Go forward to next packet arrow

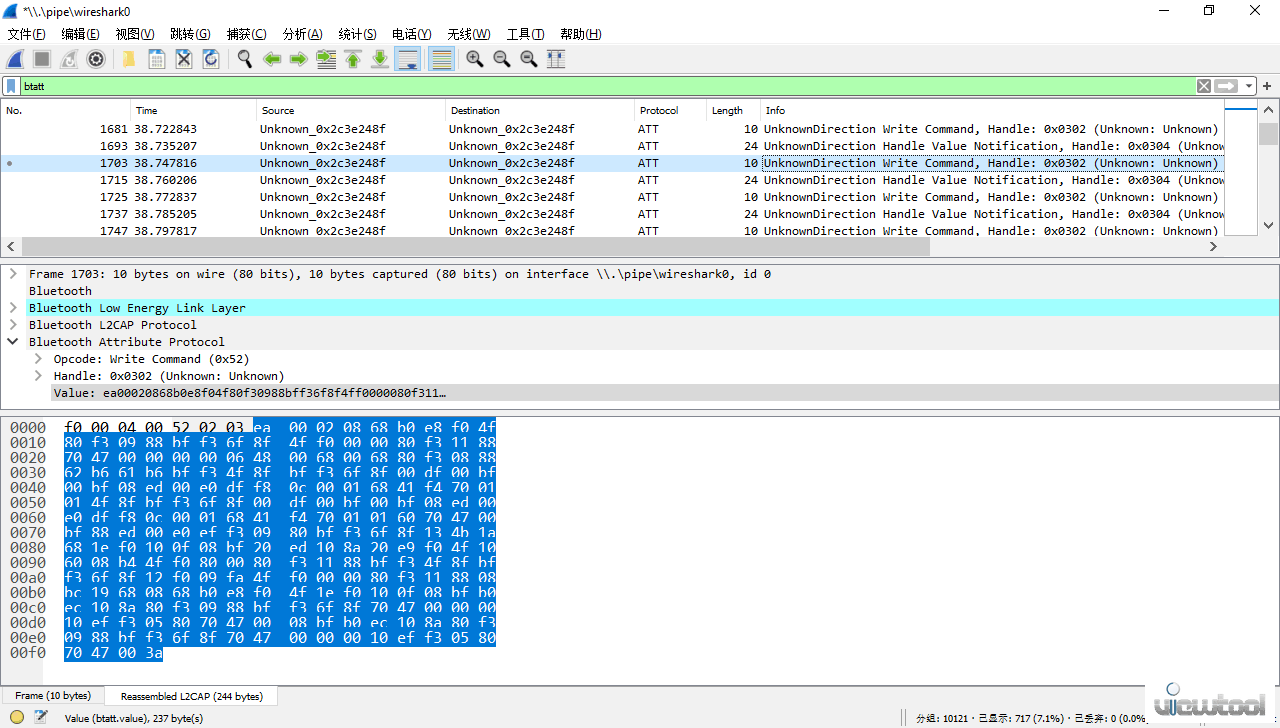click(298, 59)
